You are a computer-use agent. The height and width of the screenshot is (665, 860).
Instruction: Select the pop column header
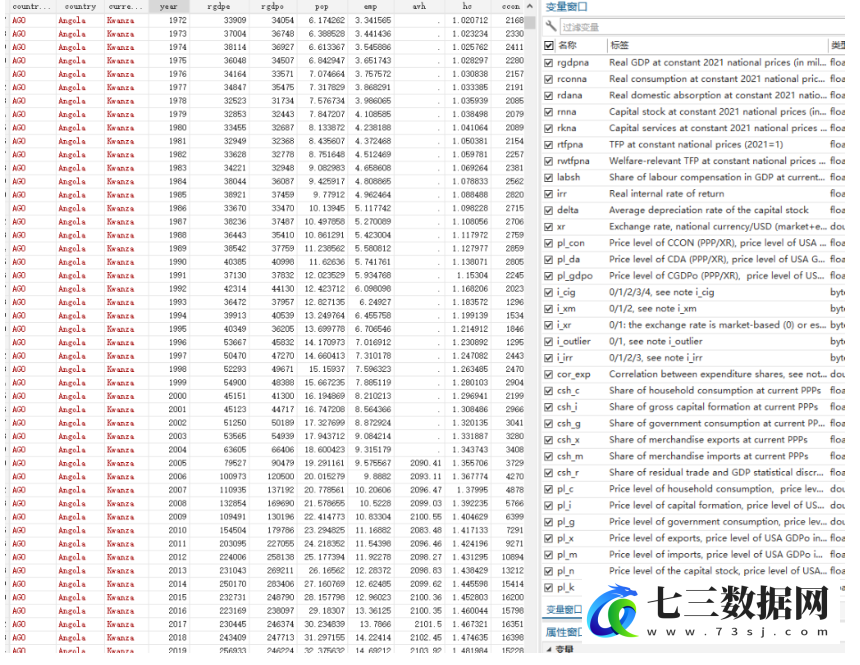[322, 7]
